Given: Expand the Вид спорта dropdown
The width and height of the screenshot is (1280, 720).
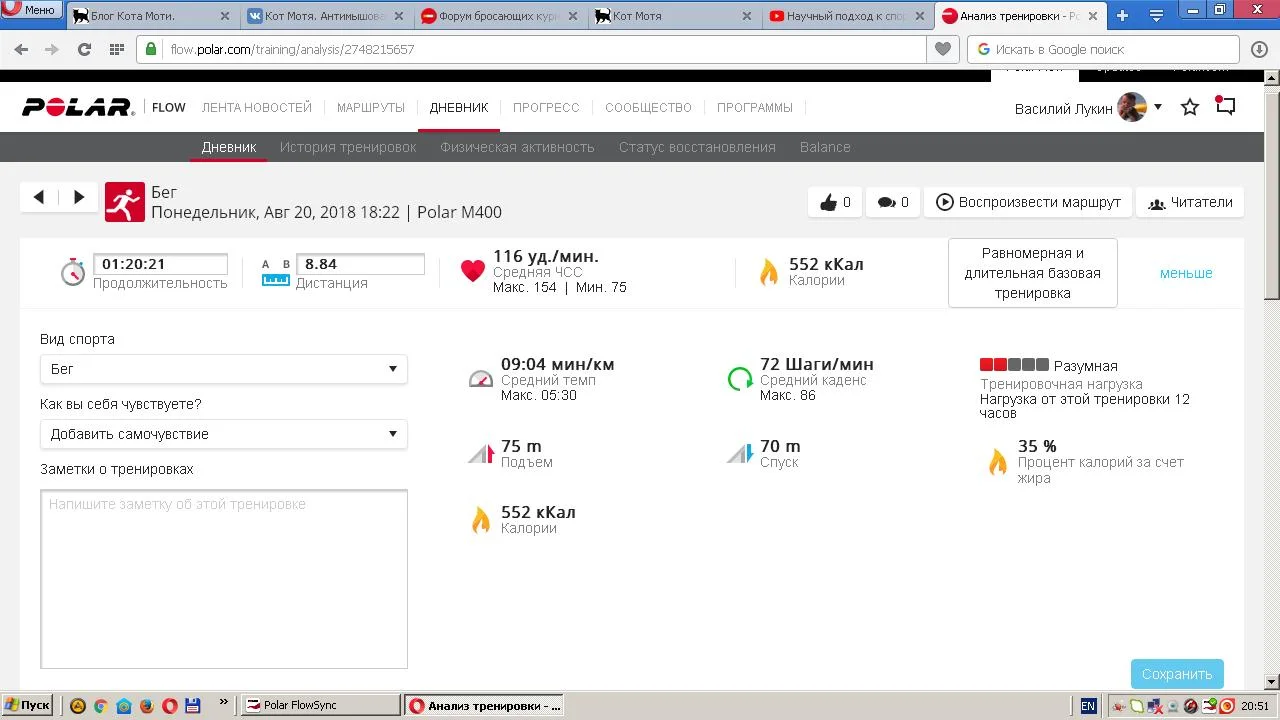Looking at the screenshot, I should (x=224, y=369).
